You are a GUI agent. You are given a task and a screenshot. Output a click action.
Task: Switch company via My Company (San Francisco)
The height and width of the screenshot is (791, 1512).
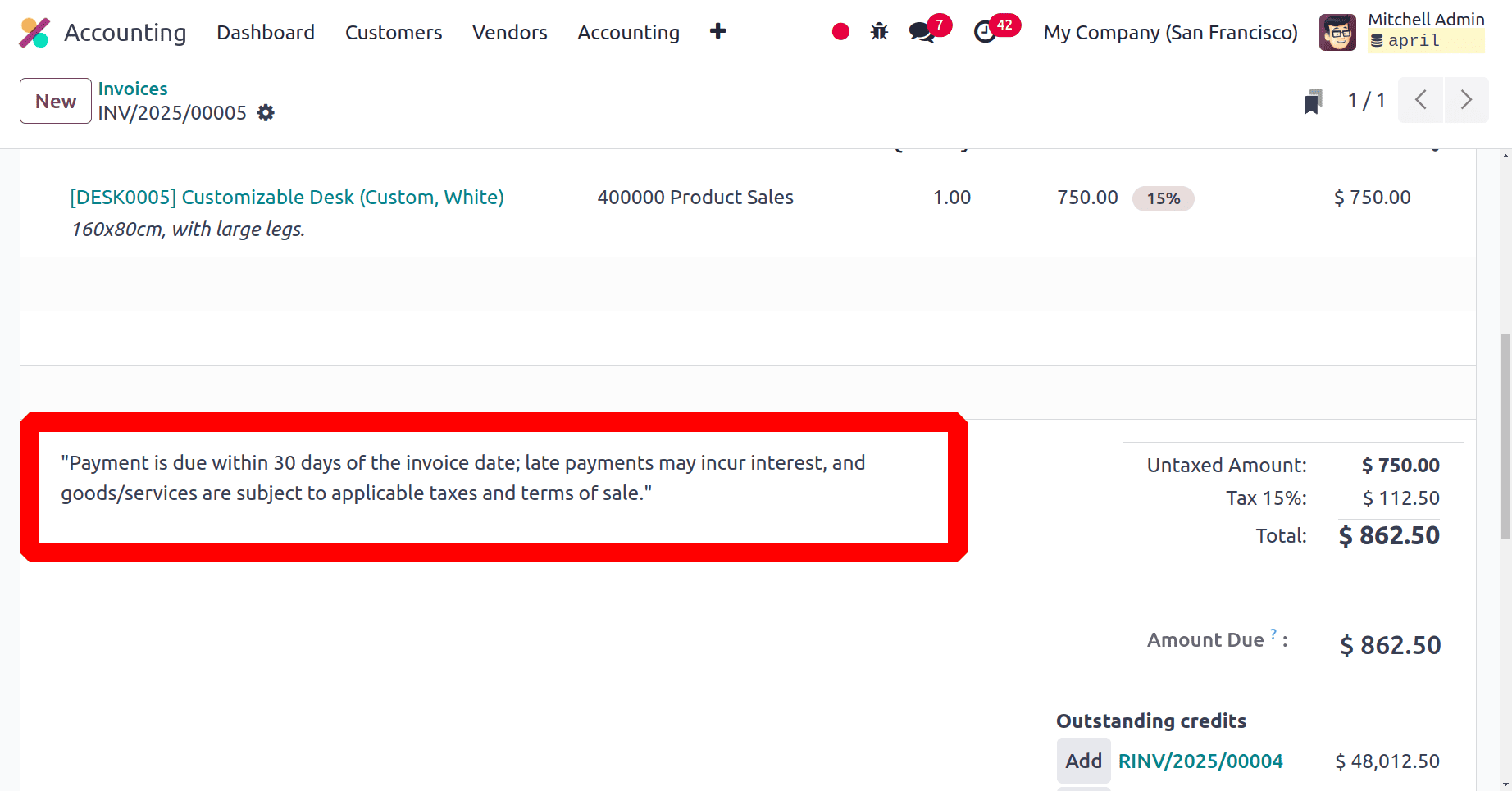coord(1171,32)
